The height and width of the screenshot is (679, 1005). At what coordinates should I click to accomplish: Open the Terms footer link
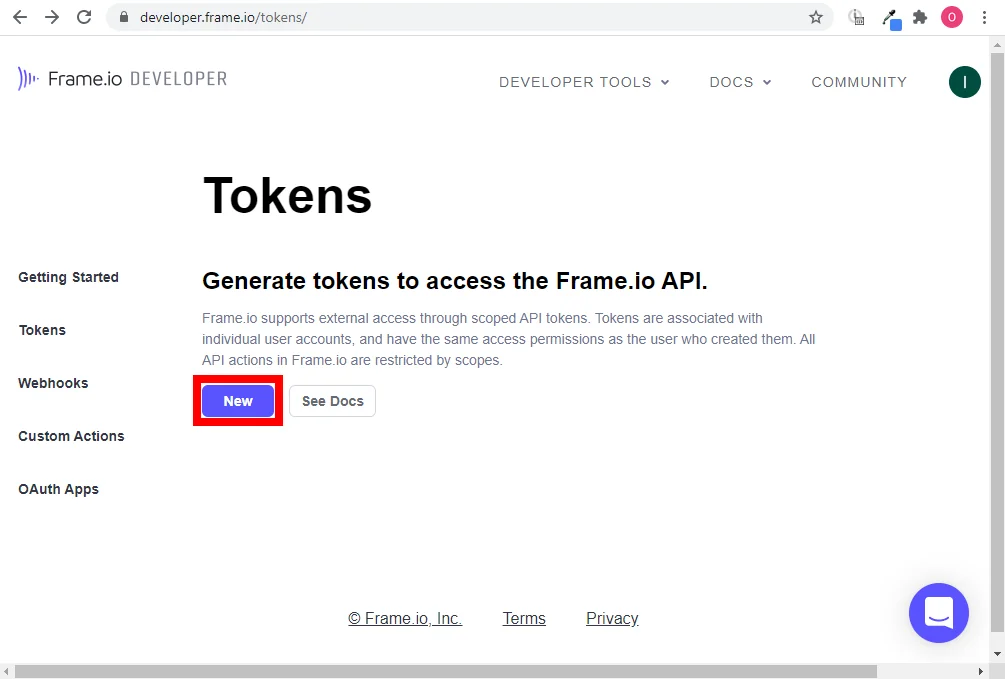524,618
